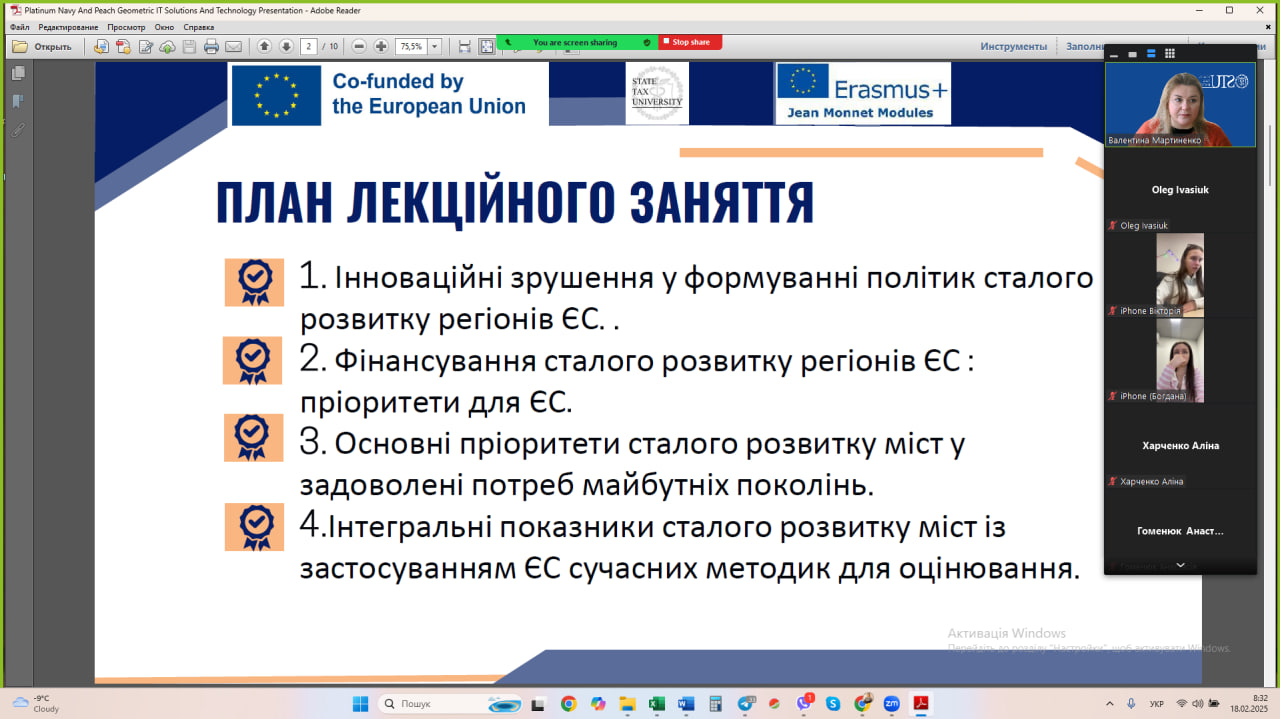Select Валентина Мартиненко video tile

point(1180,105)
